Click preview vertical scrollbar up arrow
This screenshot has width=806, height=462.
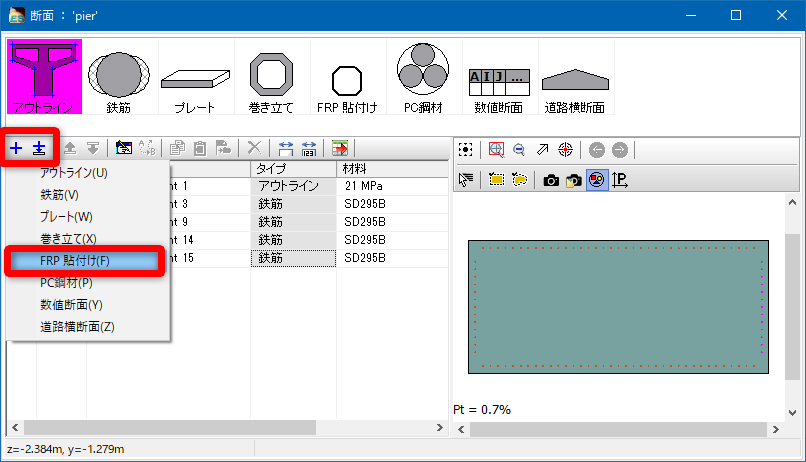793,202
